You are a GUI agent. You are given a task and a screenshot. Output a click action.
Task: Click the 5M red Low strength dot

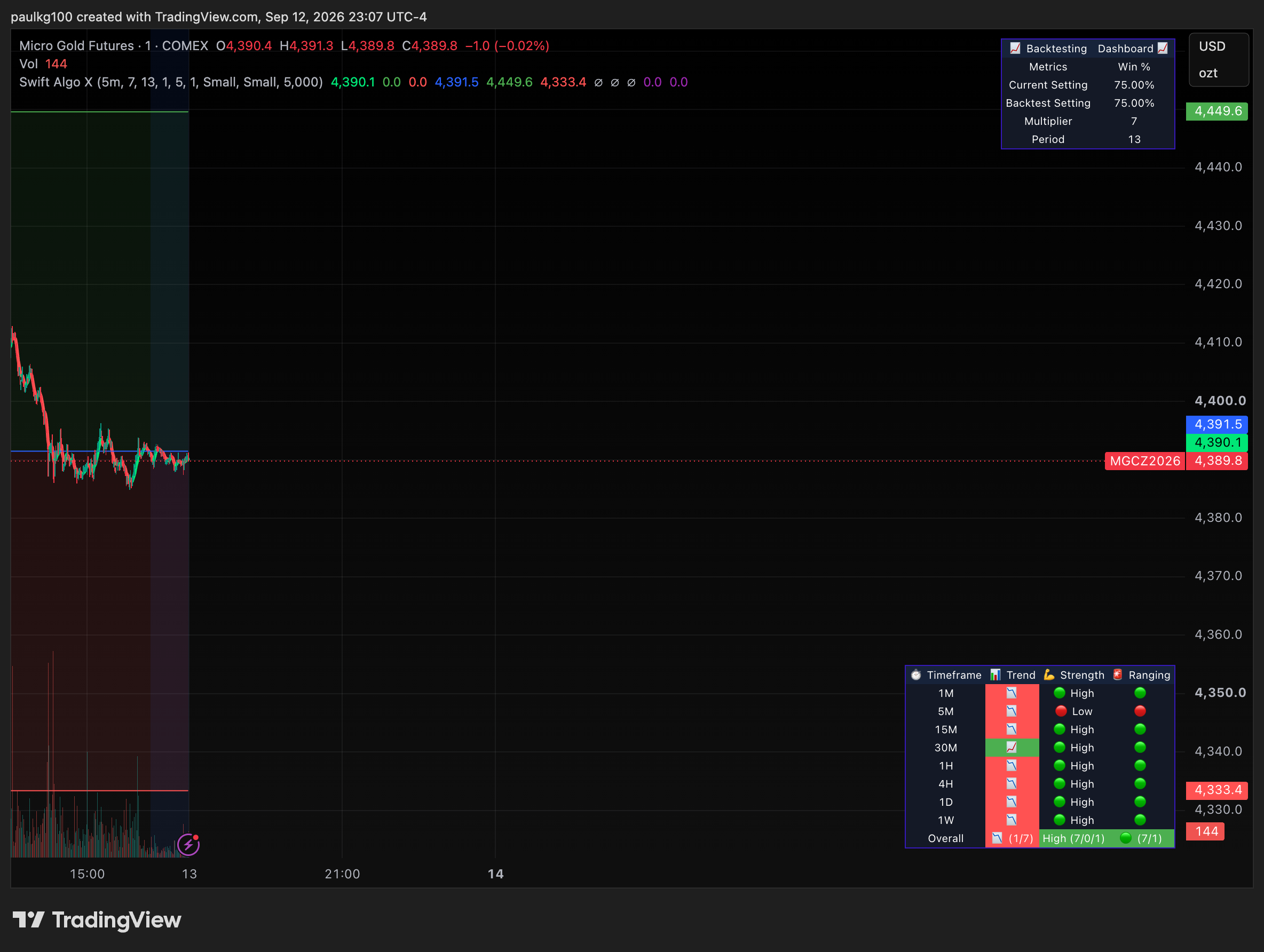pos(1061,711)
